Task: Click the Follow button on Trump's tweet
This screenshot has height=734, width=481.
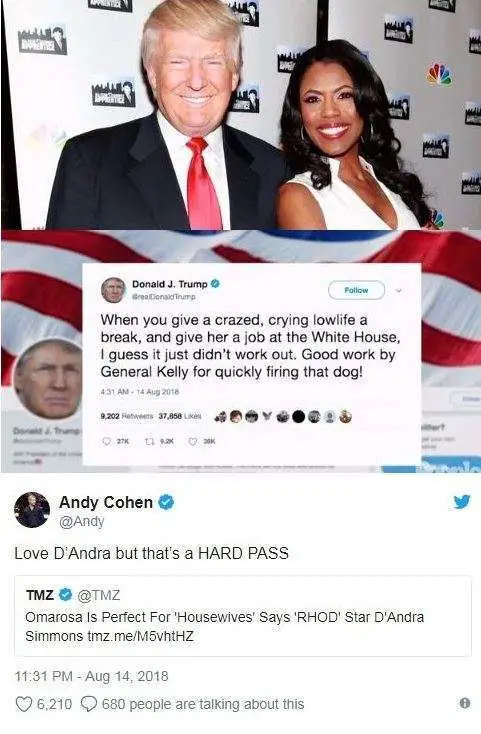Action: (357, 290)
